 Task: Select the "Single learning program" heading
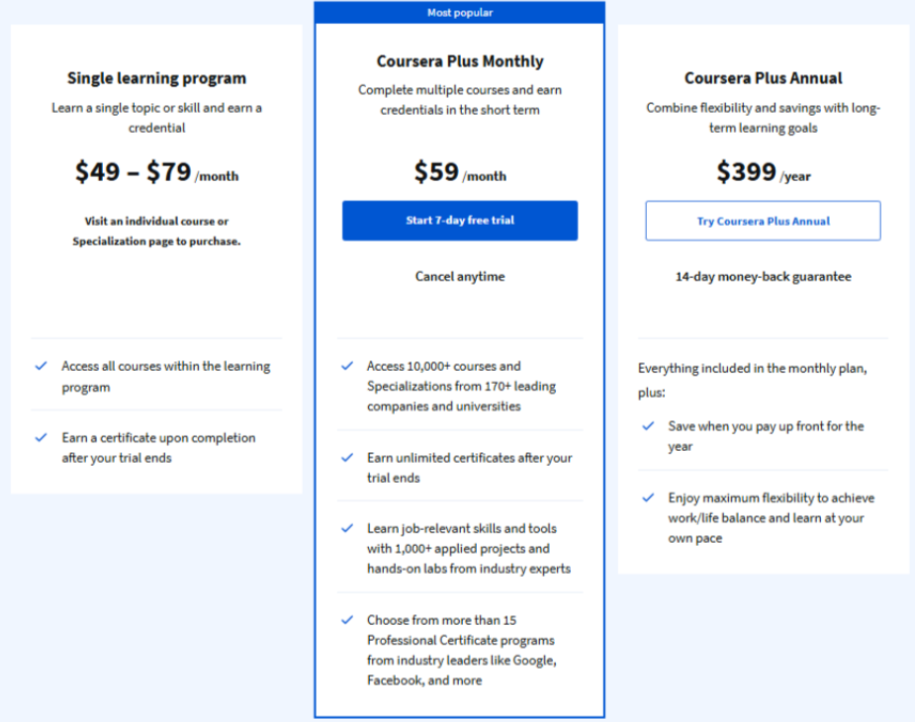tap(156, 78)
